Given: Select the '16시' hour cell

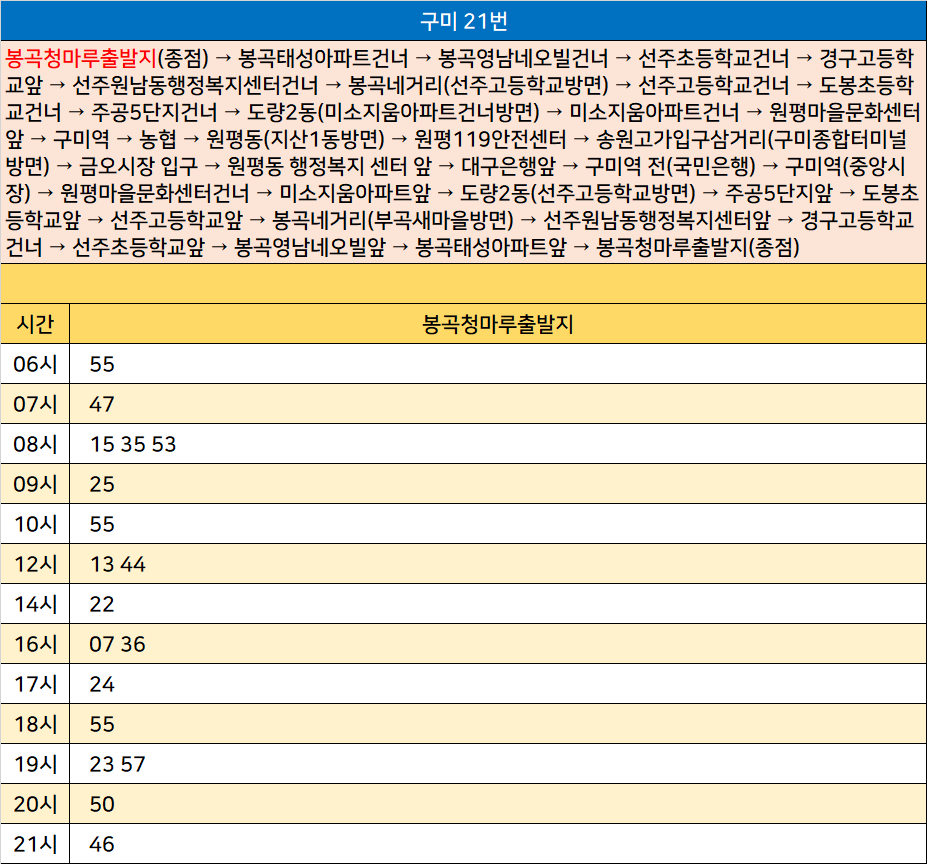Looking at the screenshot, I should [35, 644].
